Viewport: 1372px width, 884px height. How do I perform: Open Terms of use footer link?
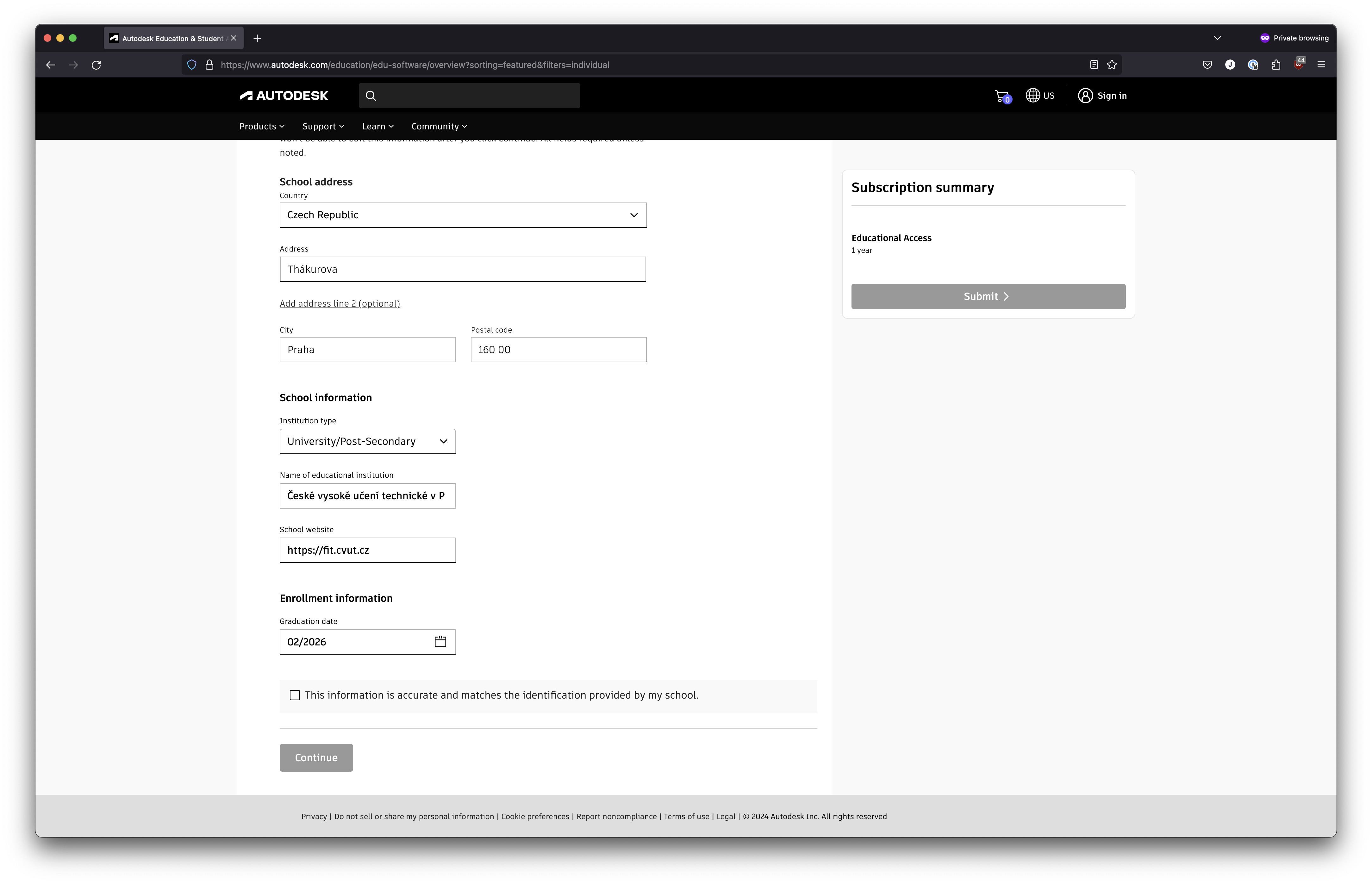(x=687, y=816)
